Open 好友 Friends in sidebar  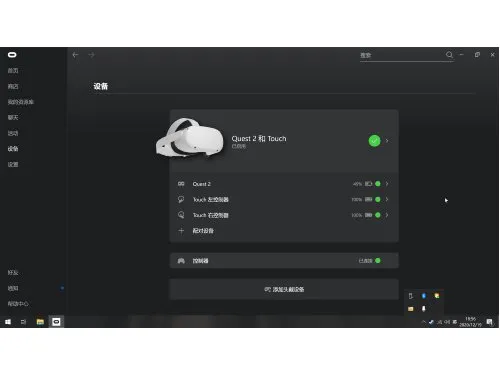point(13,273)
